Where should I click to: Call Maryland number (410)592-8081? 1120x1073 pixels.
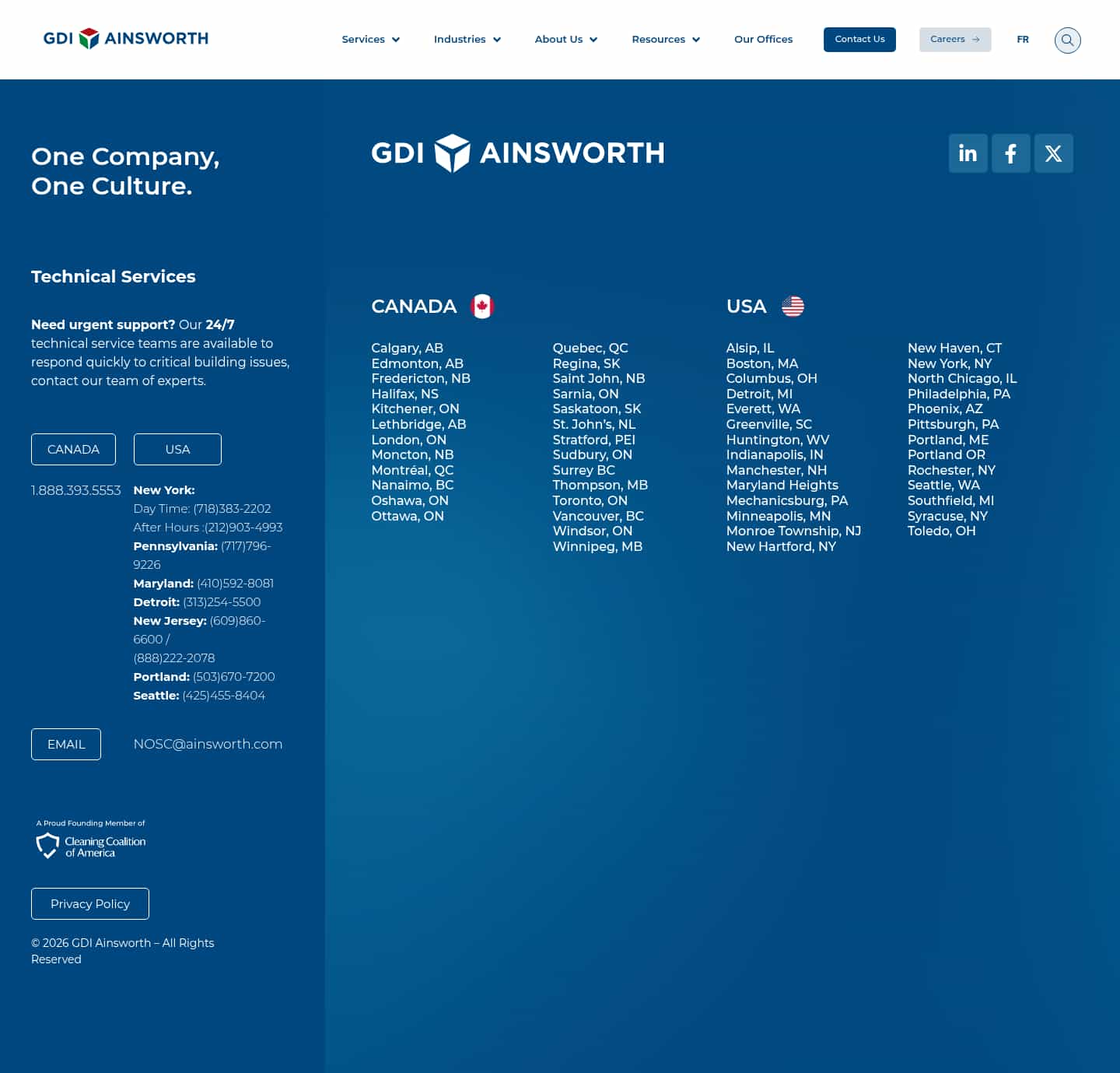(x=235, y=584)
